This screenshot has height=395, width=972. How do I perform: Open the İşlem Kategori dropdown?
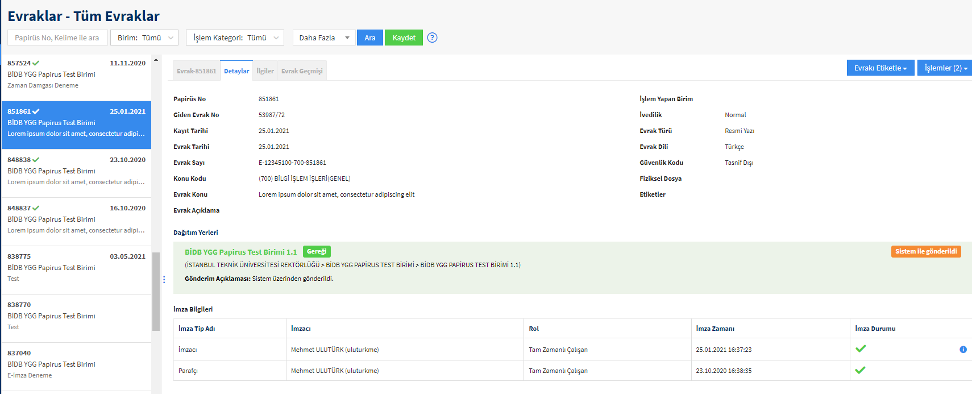point(235,37)
